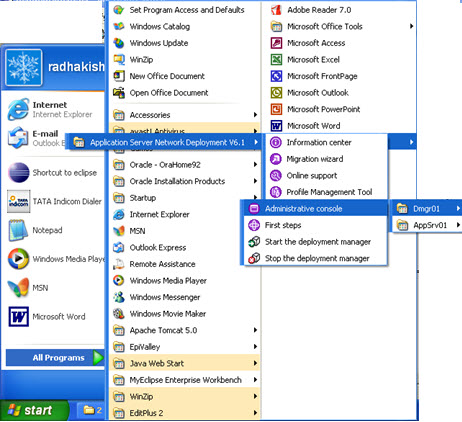Launch Windows Messenger icon

(x=119, y=297)
